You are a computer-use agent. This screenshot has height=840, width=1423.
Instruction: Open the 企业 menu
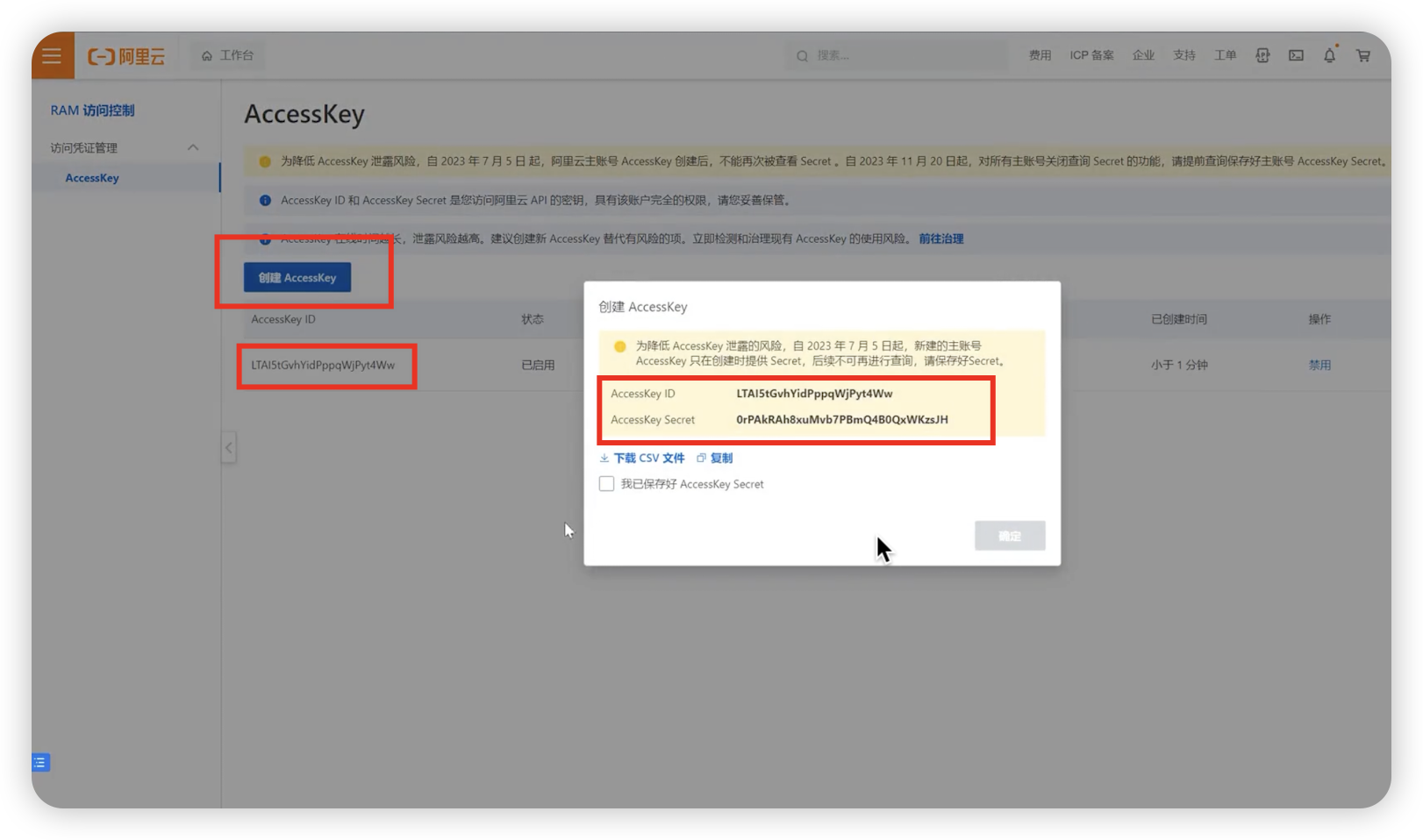1143,55
